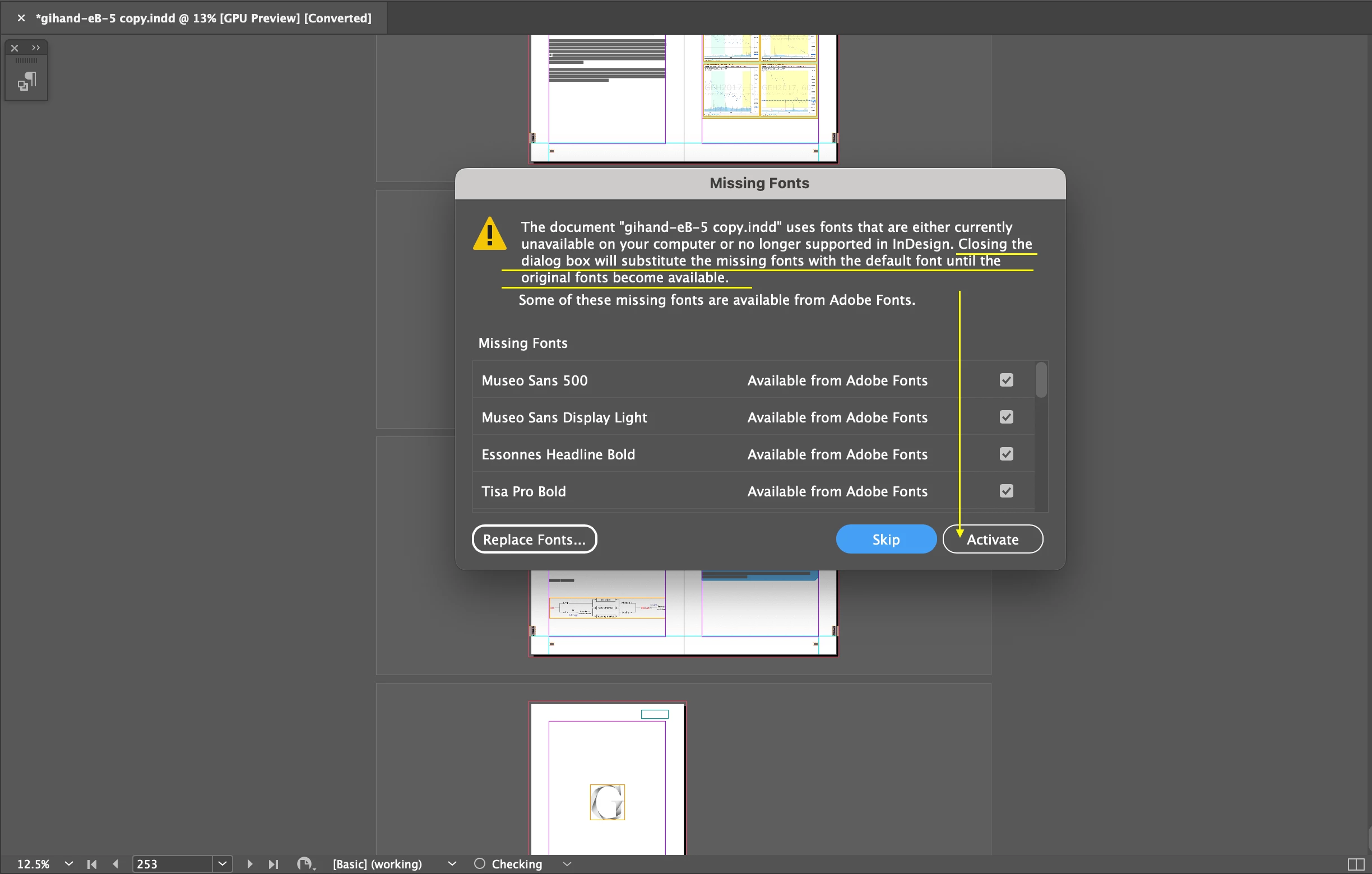Open the document status menu icon in status bar
This screenshot has height=874, width=1372.
tap(305, 864)
